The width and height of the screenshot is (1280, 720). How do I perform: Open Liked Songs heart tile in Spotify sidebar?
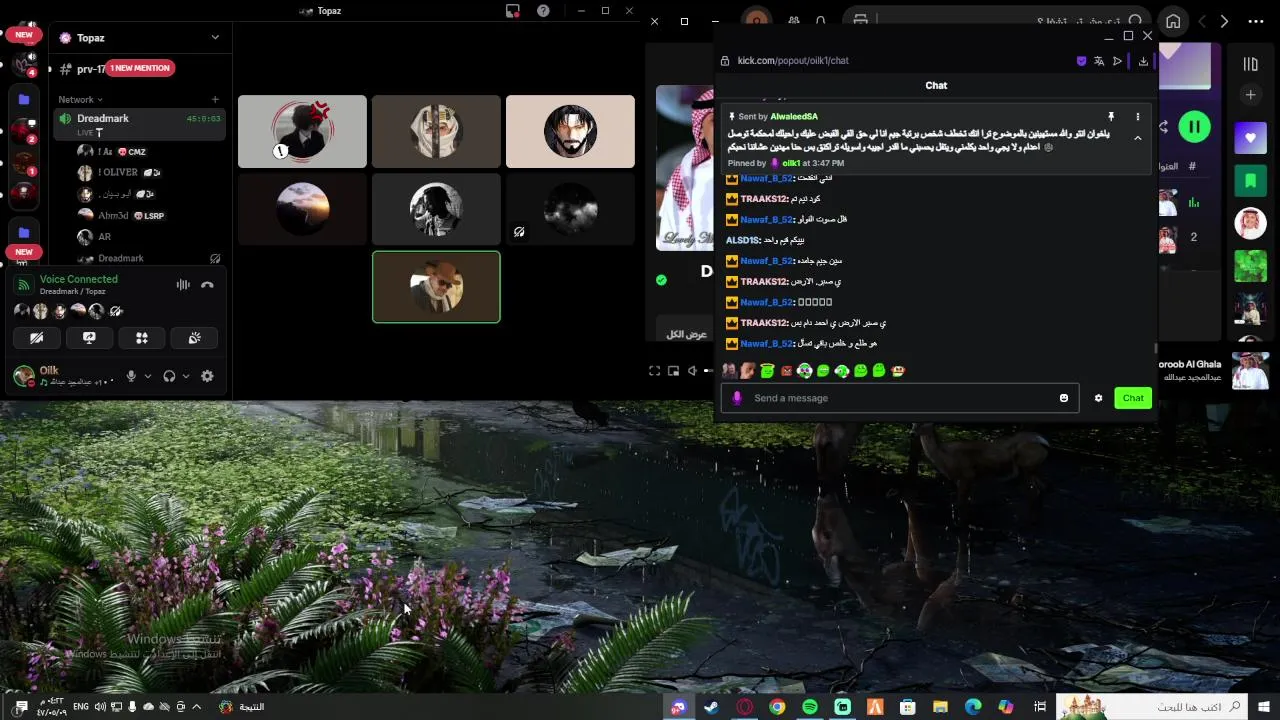1250,138
